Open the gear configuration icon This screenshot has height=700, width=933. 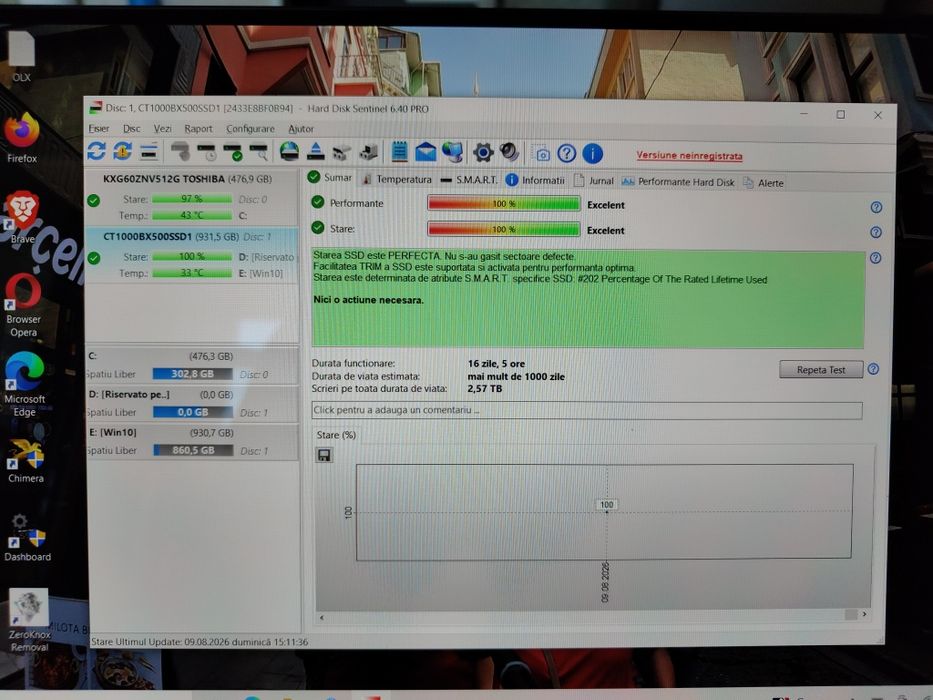coord(483,152)
